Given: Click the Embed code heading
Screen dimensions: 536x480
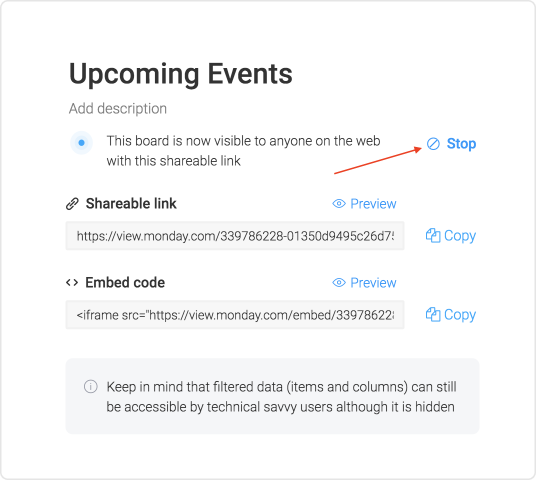Looking at the screenshot, I should pyautogui.click(x=125, y=283).
